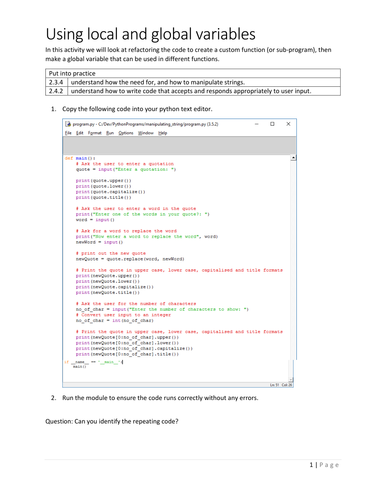Screen dimensions: 386x500
Task: Open the Run menu
Action: (x=110, y=133)
